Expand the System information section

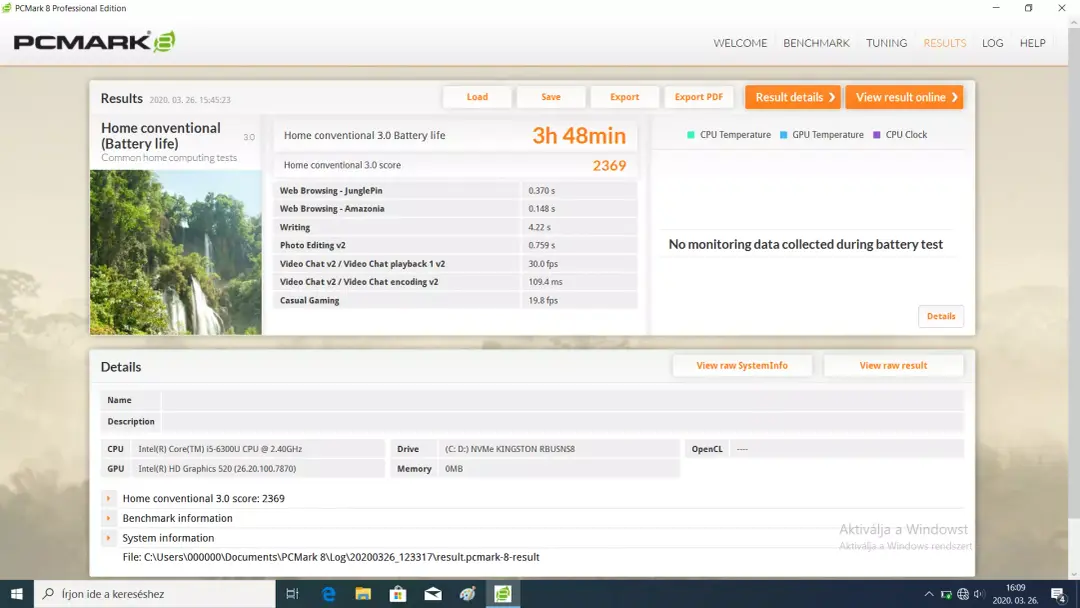click(108, 538)
